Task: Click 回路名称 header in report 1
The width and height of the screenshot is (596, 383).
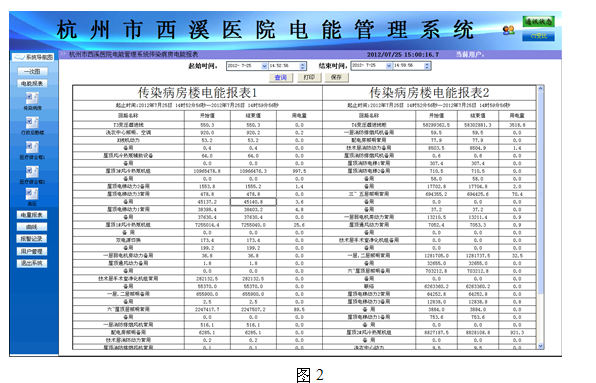Action: click(128, 116)
